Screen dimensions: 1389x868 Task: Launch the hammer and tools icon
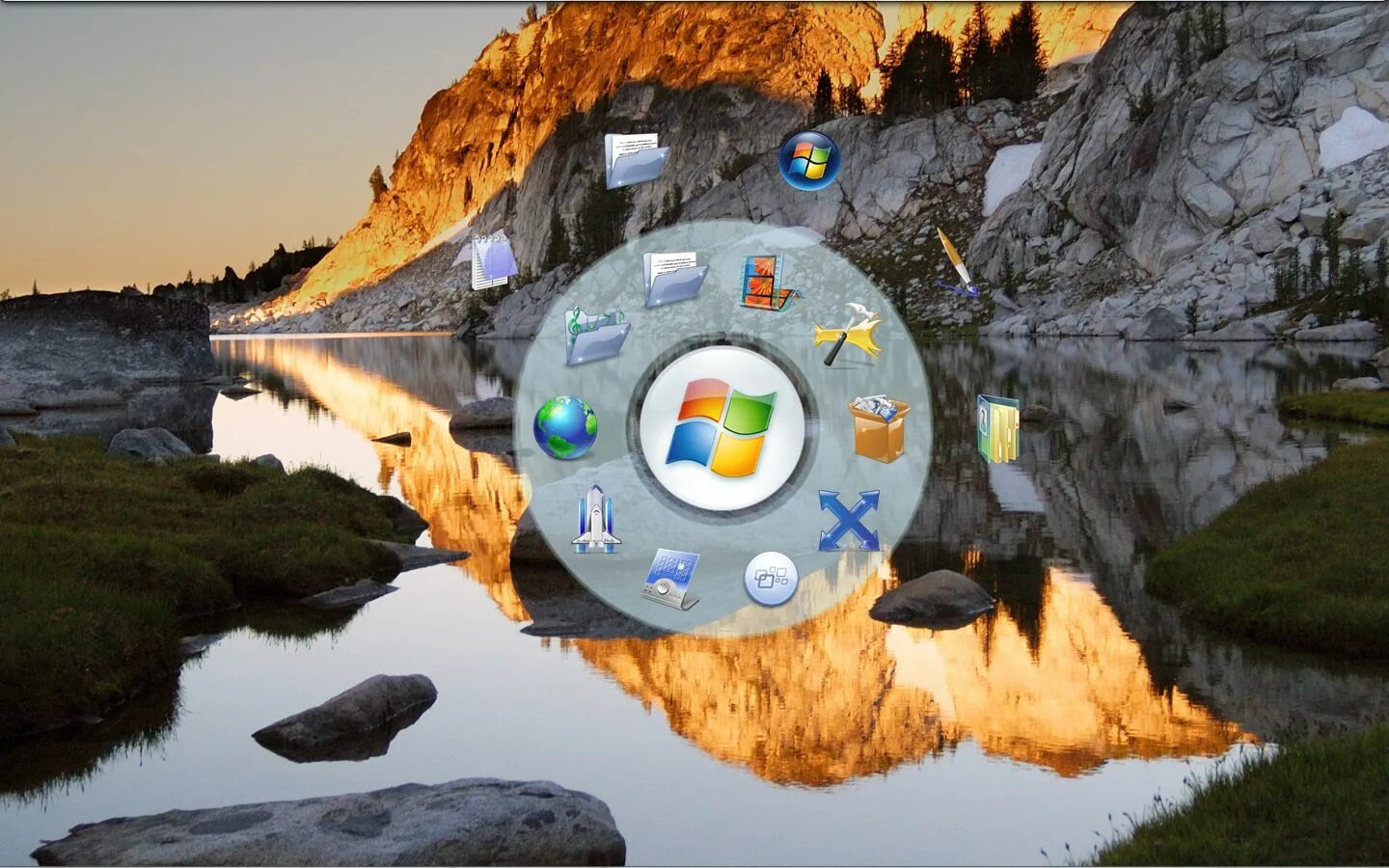pyautogui.click(x=848, y=335)
